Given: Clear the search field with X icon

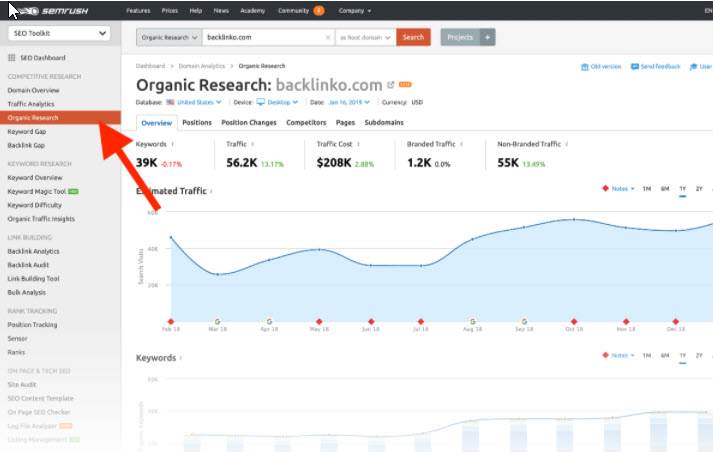Looking at the screenshot, I should [x=327, y=37].
